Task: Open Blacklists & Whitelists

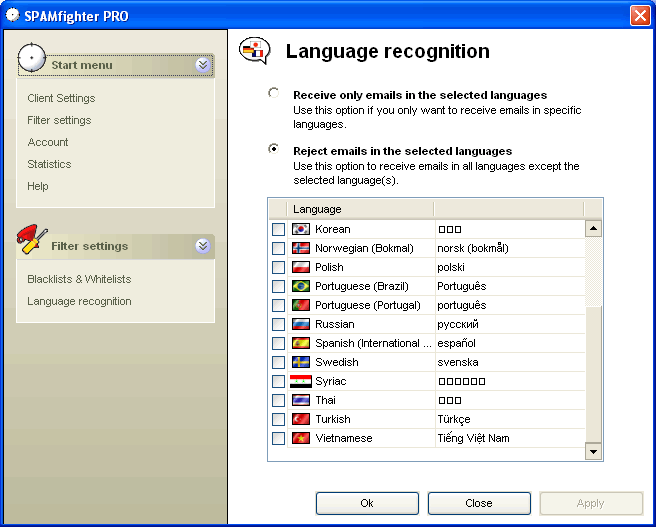Action: (x=79, y=279)
